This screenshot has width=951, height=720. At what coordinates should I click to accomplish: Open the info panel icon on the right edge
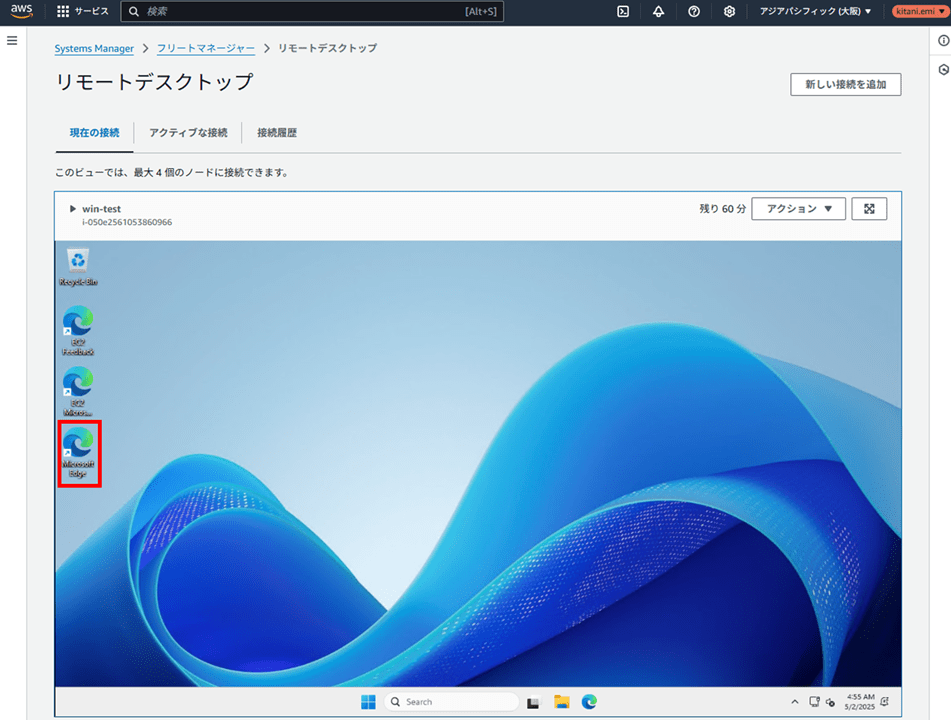pyautogui.click(x=944, y=41)
